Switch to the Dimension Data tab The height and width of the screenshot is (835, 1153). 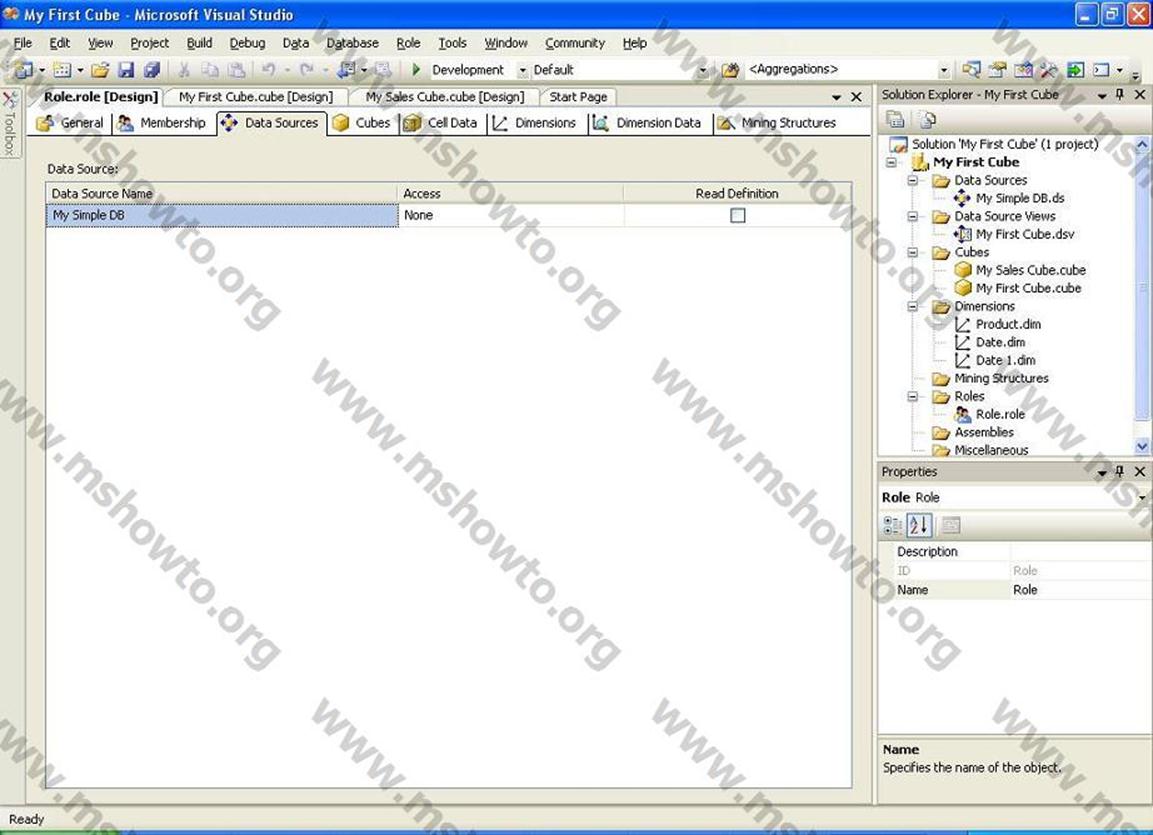[648, 123]
